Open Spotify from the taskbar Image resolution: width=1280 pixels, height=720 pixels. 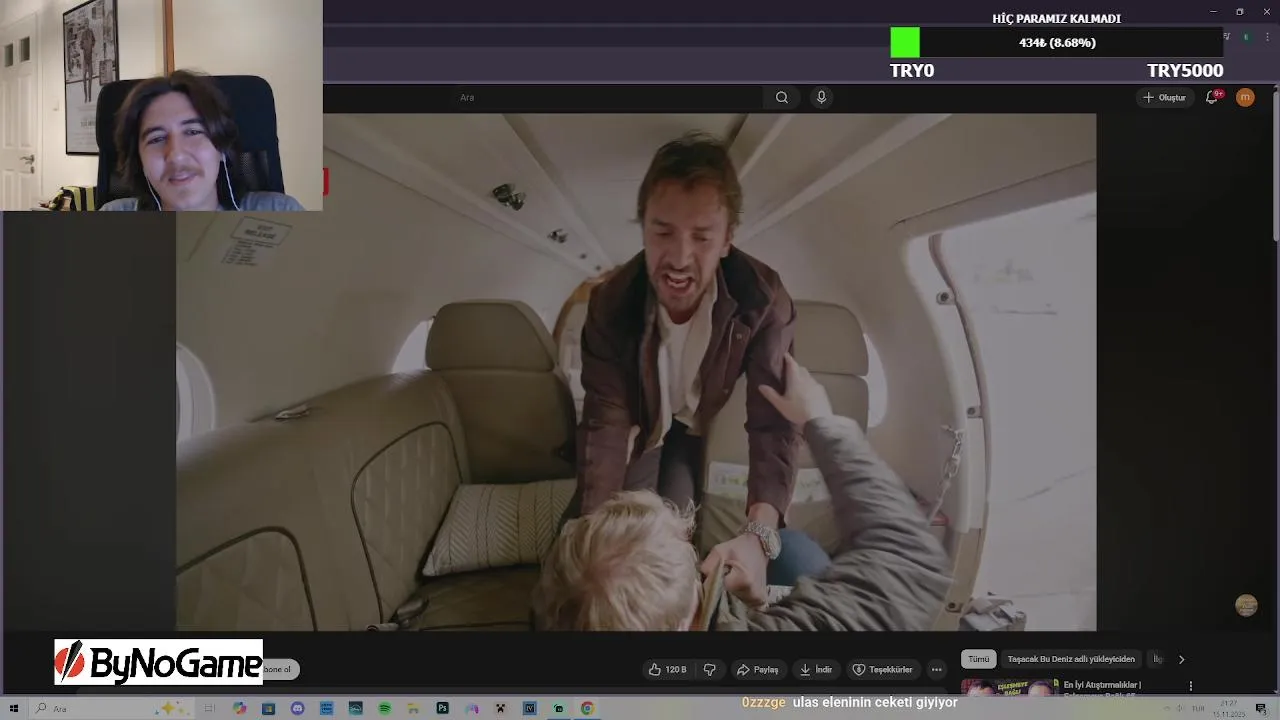384,708
